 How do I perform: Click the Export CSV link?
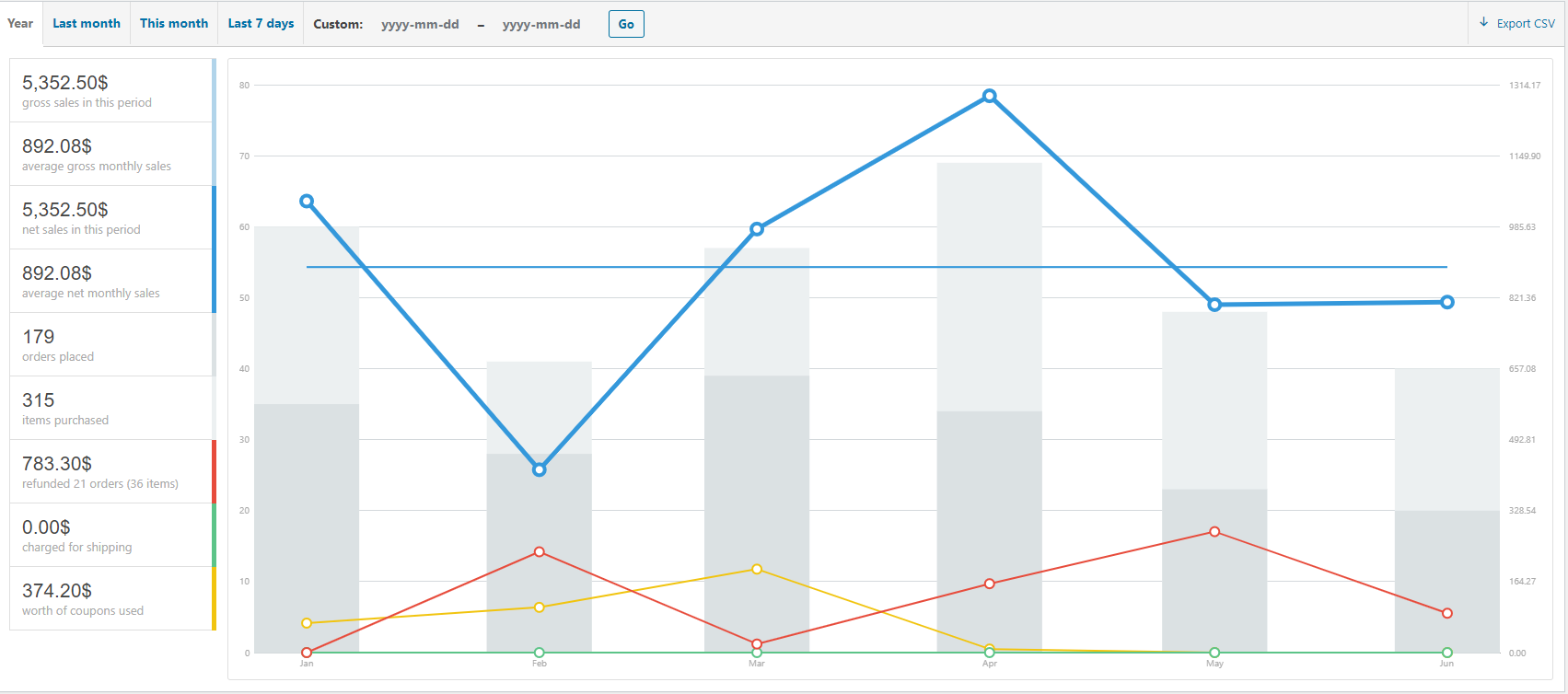pyautogui.click(x=1525, y=24)
